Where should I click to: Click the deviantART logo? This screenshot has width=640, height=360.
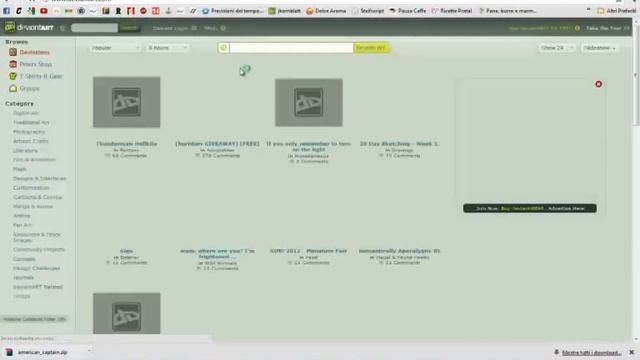coord(29,28)
